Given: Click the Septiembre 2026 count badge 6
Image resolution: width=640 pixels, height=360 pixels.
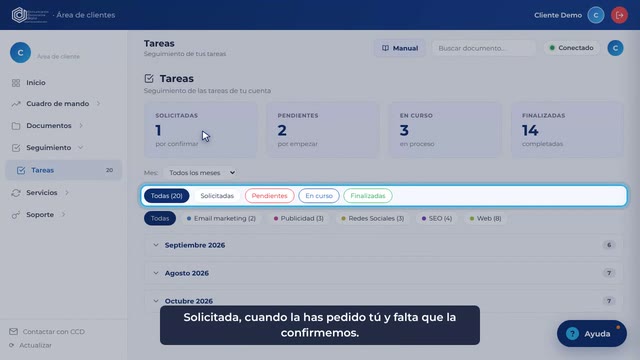Looking at the screenshot, I should point(609,245).
